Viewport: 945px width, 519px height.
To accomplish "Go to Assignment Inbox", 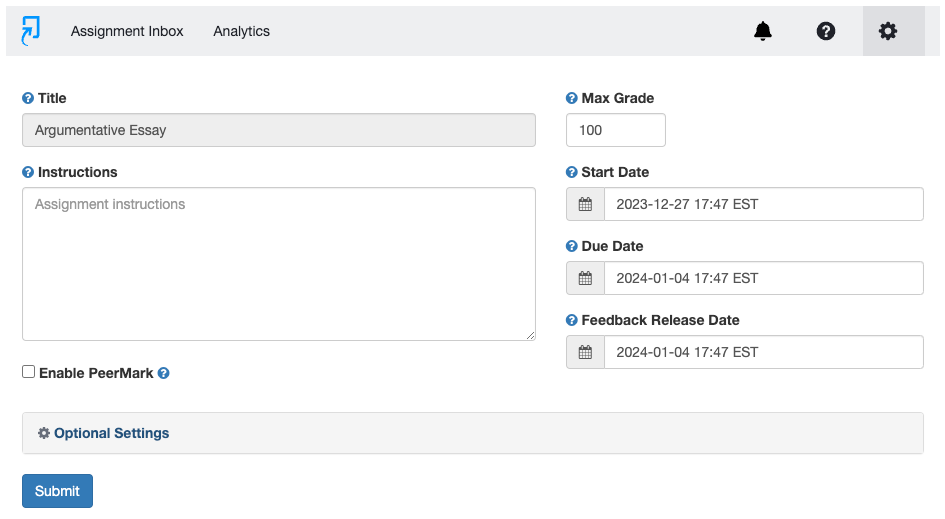I will coord(127,31).
